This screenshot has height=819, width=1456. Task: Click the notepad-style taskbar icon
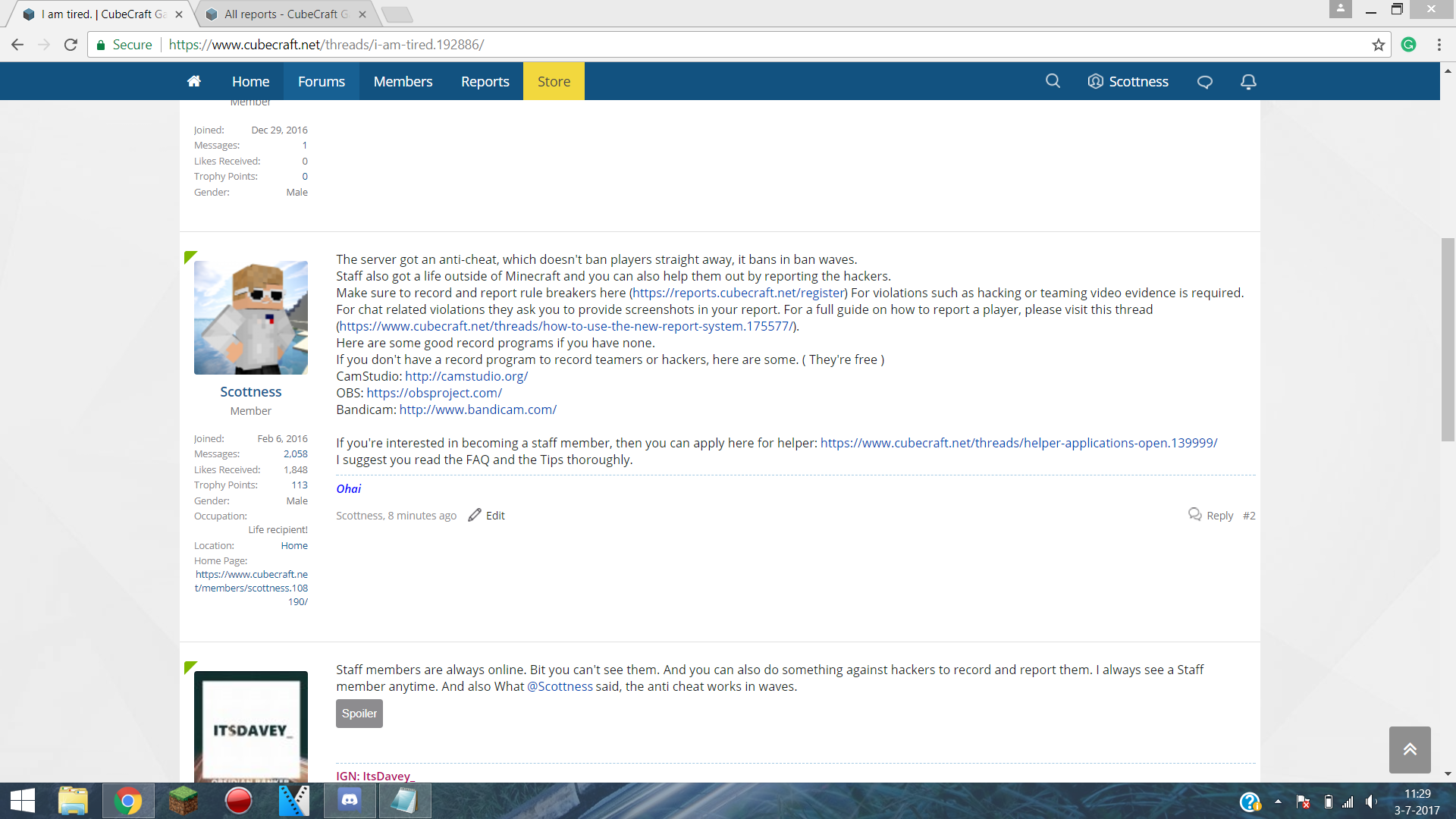click(405, 801)
